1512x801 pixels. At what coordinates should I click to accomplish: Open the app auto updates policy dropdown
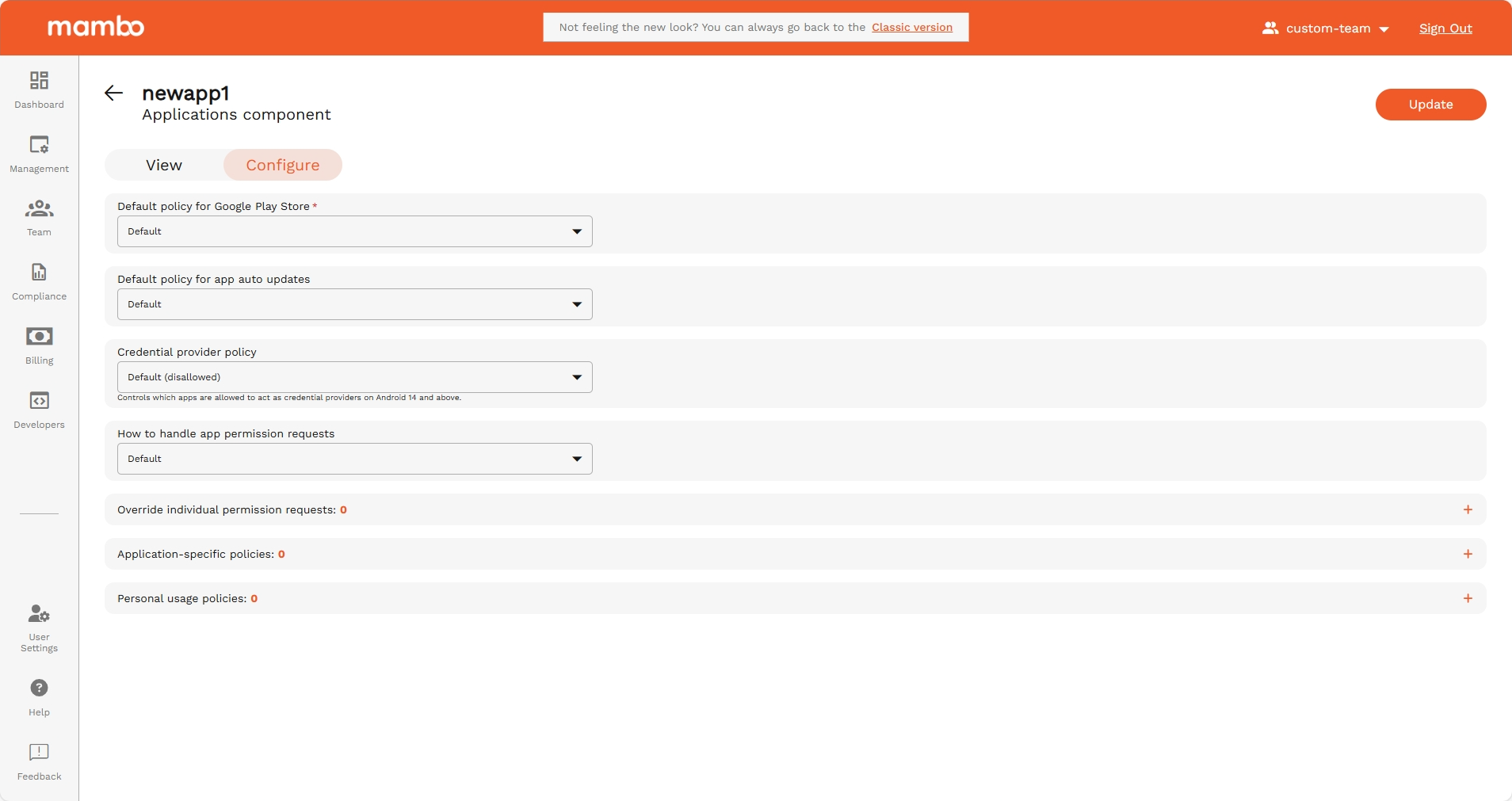353,303
